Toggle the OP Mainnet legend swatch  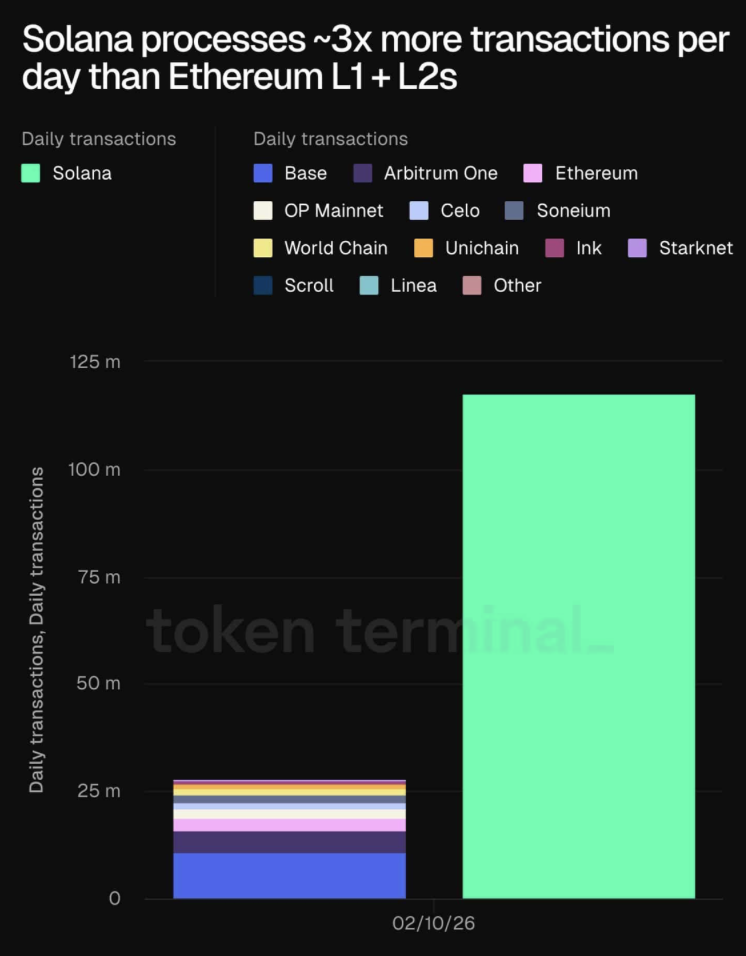click(263, 211)
